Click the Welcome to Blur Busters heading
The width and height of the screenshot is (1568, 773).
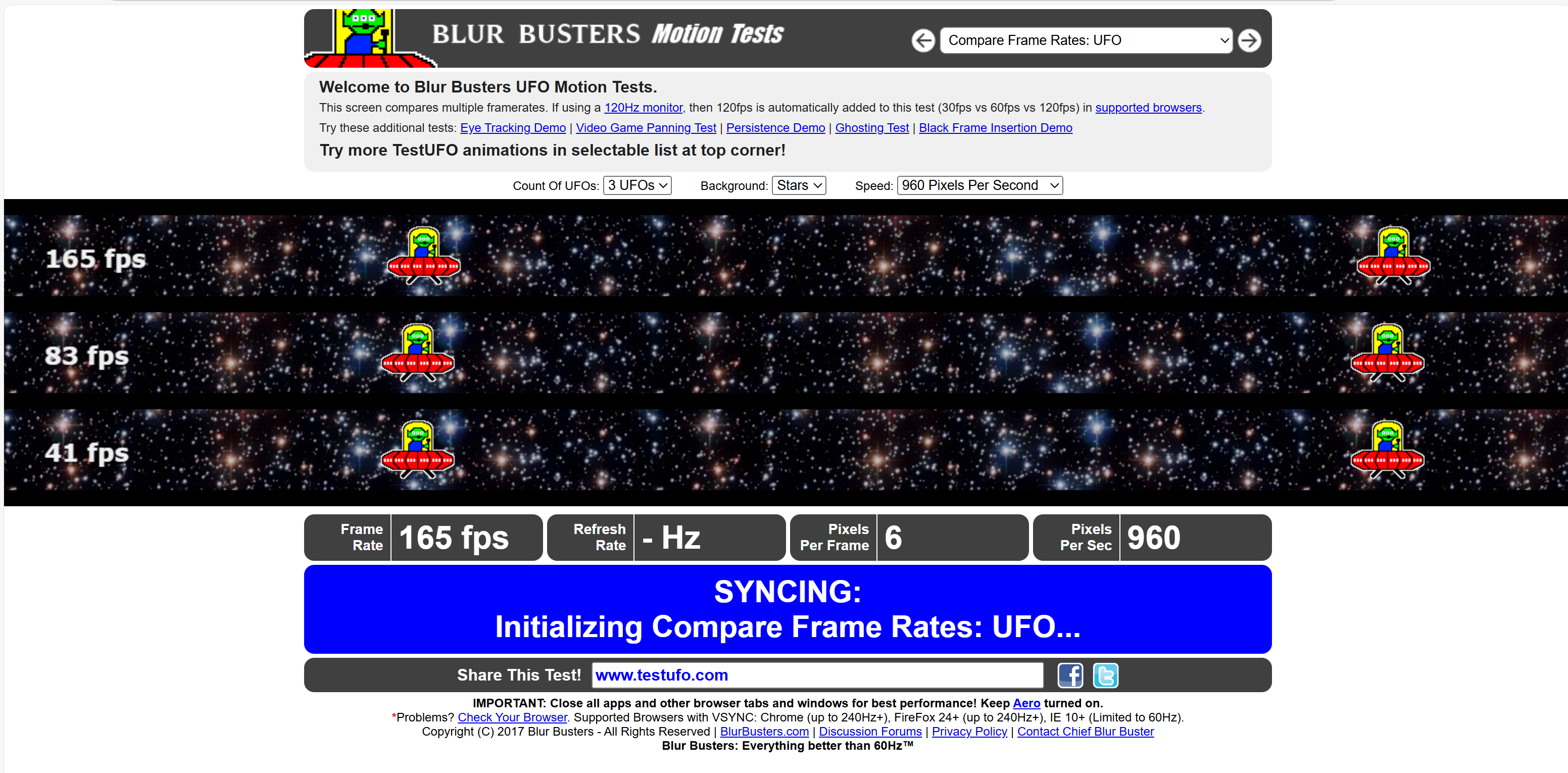click(487, 87)
